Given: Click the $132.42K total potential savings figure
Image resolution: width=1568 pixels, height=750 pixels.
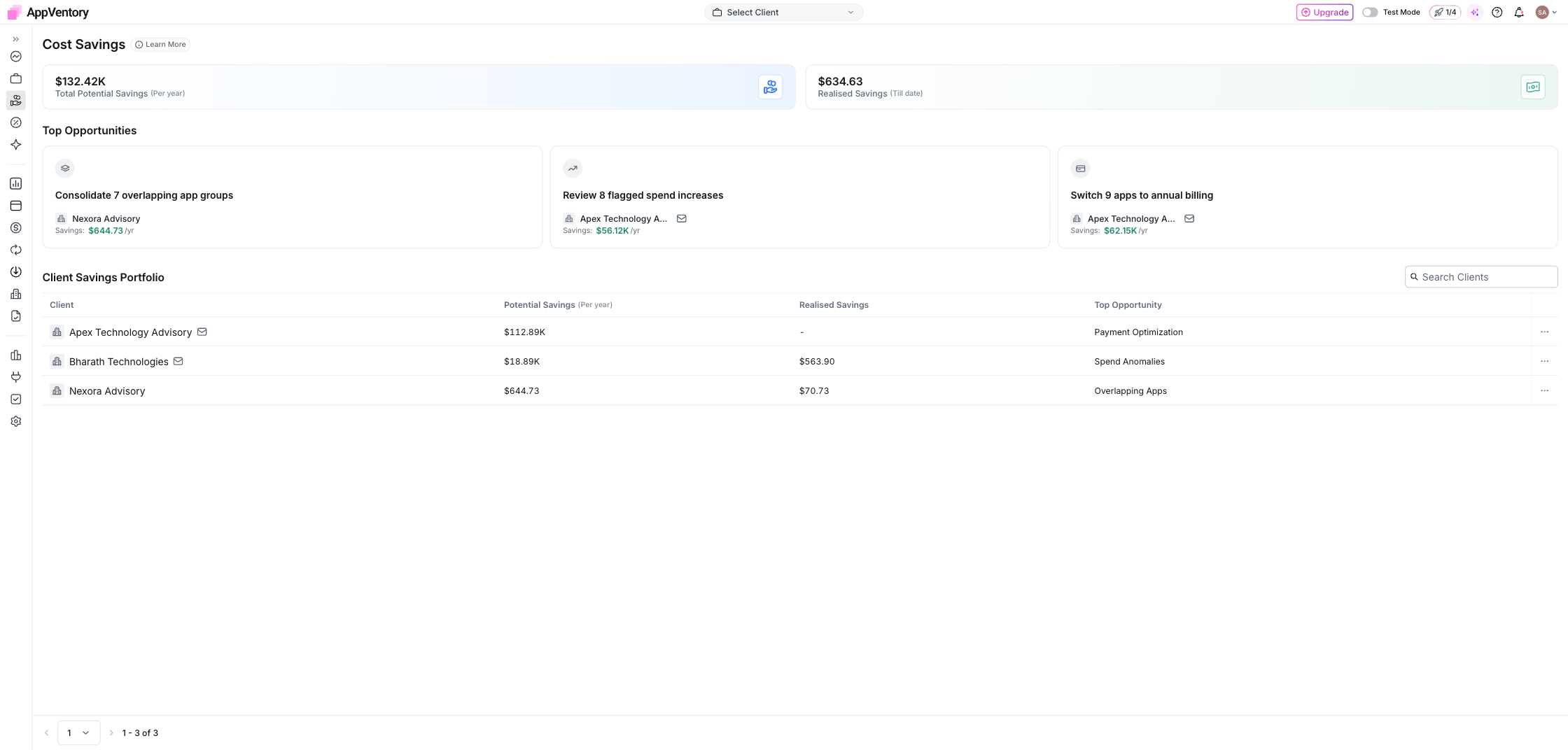Looking at the screenshot, I should tap(80, 81).
